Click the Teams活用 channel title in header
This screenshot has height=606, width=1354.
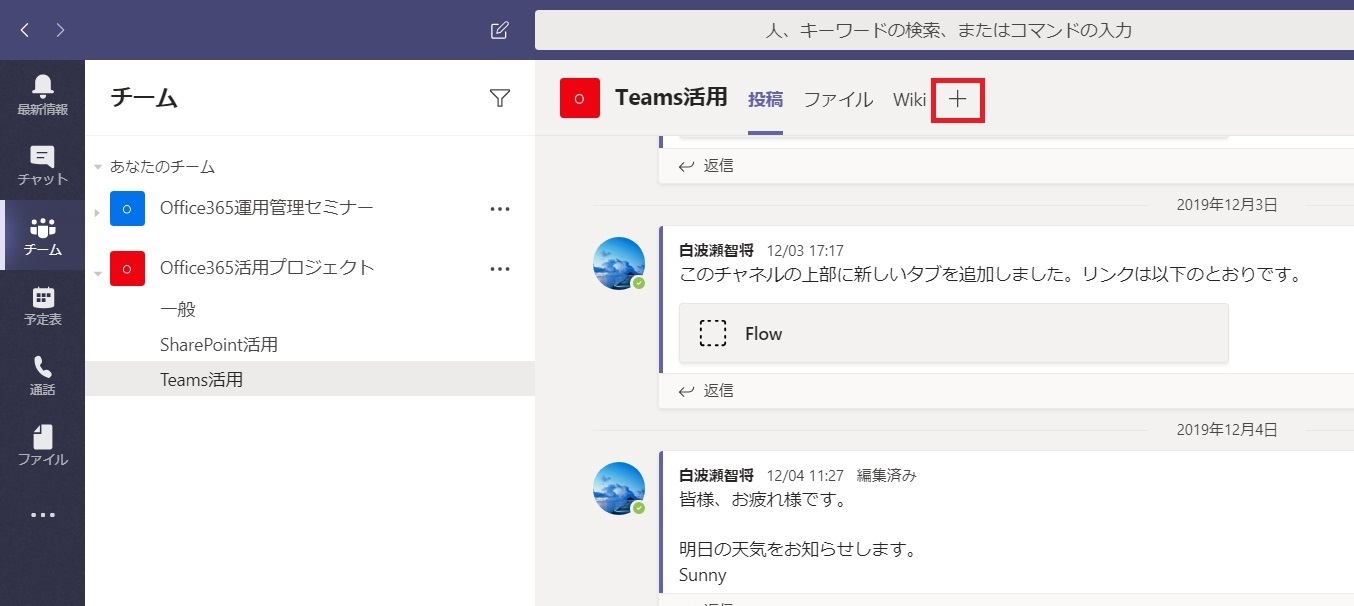(x=671, y=97)
